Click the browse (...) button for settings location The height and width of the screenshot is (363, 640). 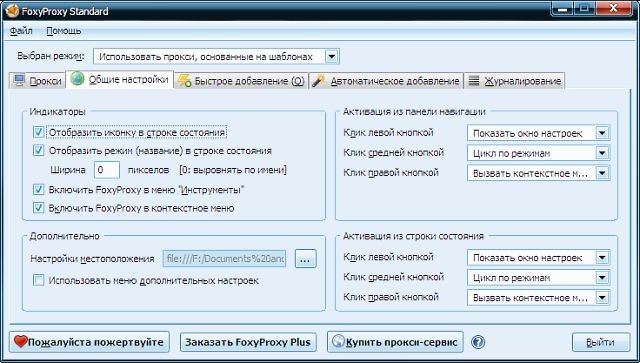pyautogui.click(x=305, y=258)
